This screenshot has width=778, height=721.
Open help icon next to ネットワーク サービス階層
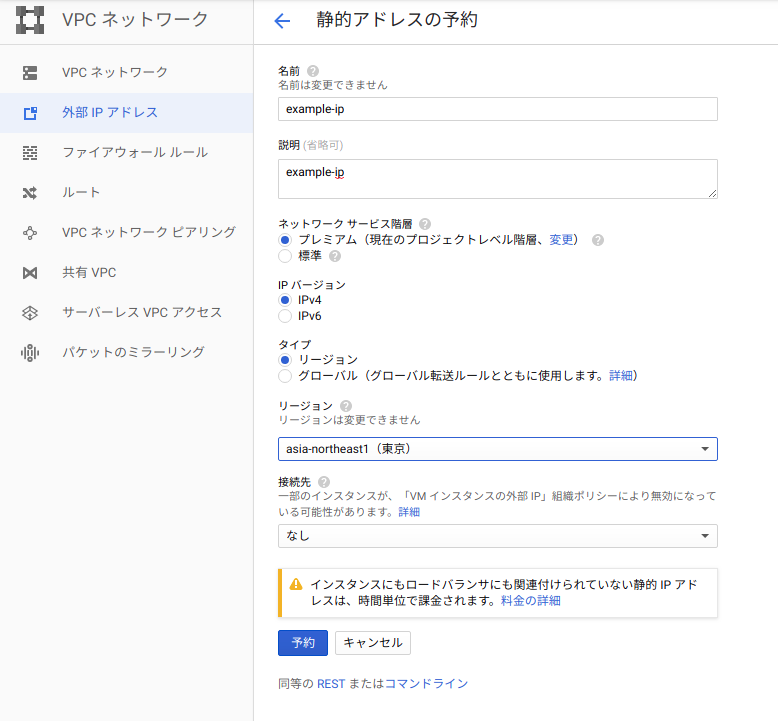[425, 224]
